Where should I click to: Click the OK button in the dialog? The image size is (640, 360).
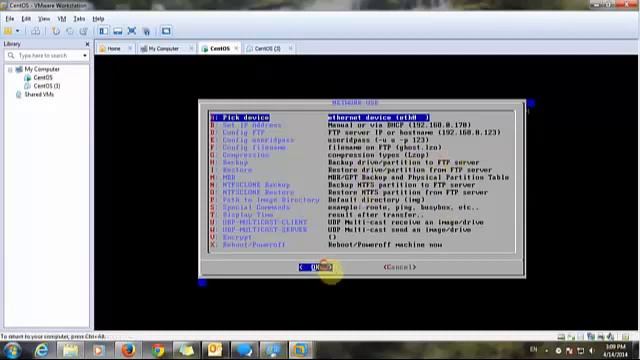coord(316,267)
